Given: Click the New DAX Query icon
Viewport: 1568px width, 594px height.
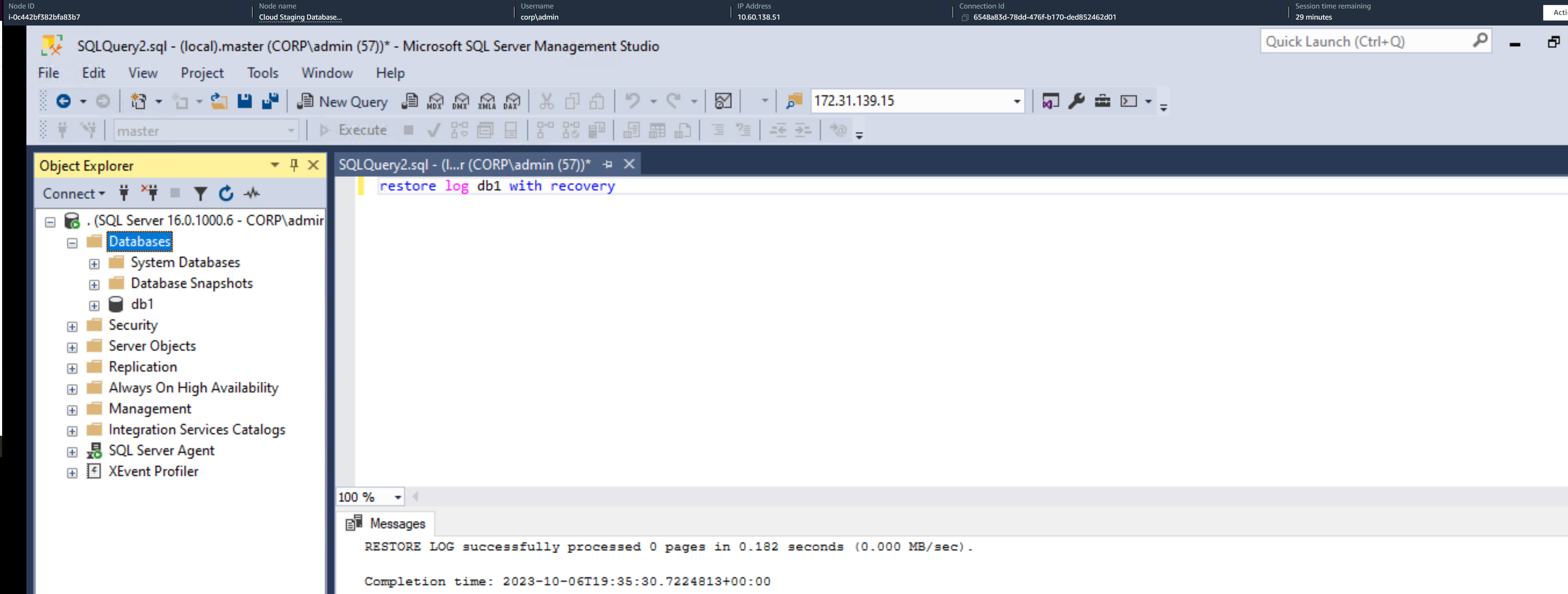Looking at the screenshot, I should point(513,102).
